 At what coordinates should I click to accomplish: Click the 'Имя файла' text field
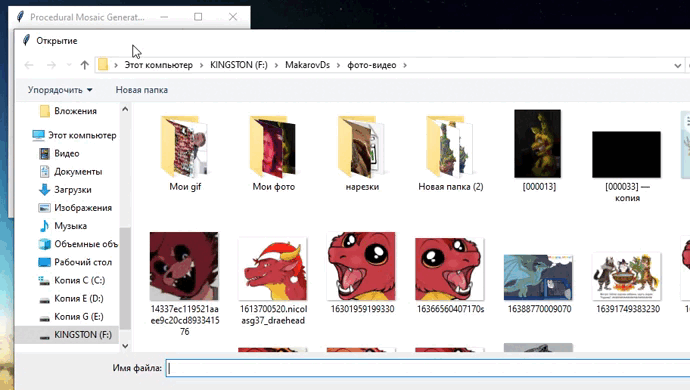click(428, 368)
